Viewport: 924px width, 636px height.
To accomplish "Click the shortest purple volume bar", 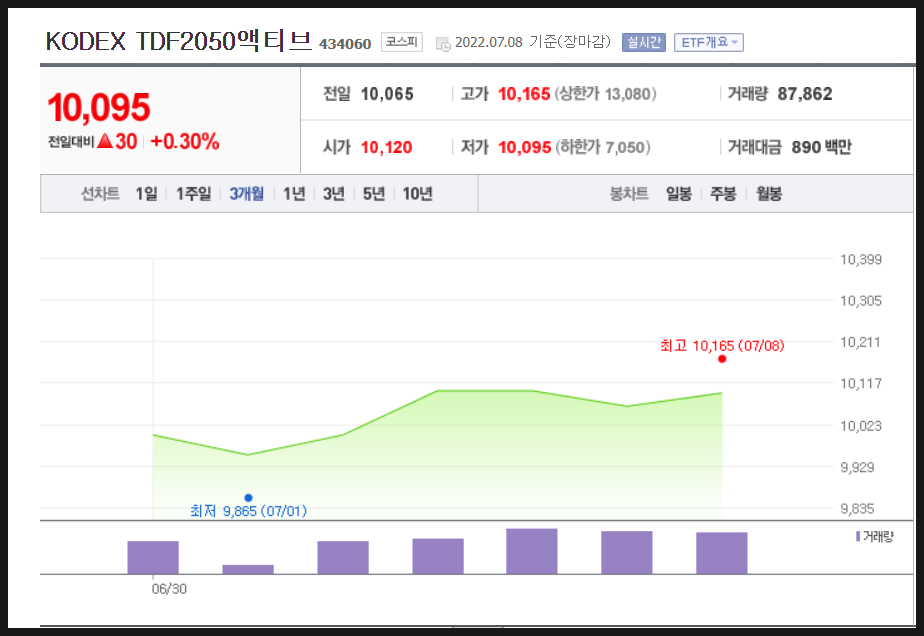I will [248, 569].
